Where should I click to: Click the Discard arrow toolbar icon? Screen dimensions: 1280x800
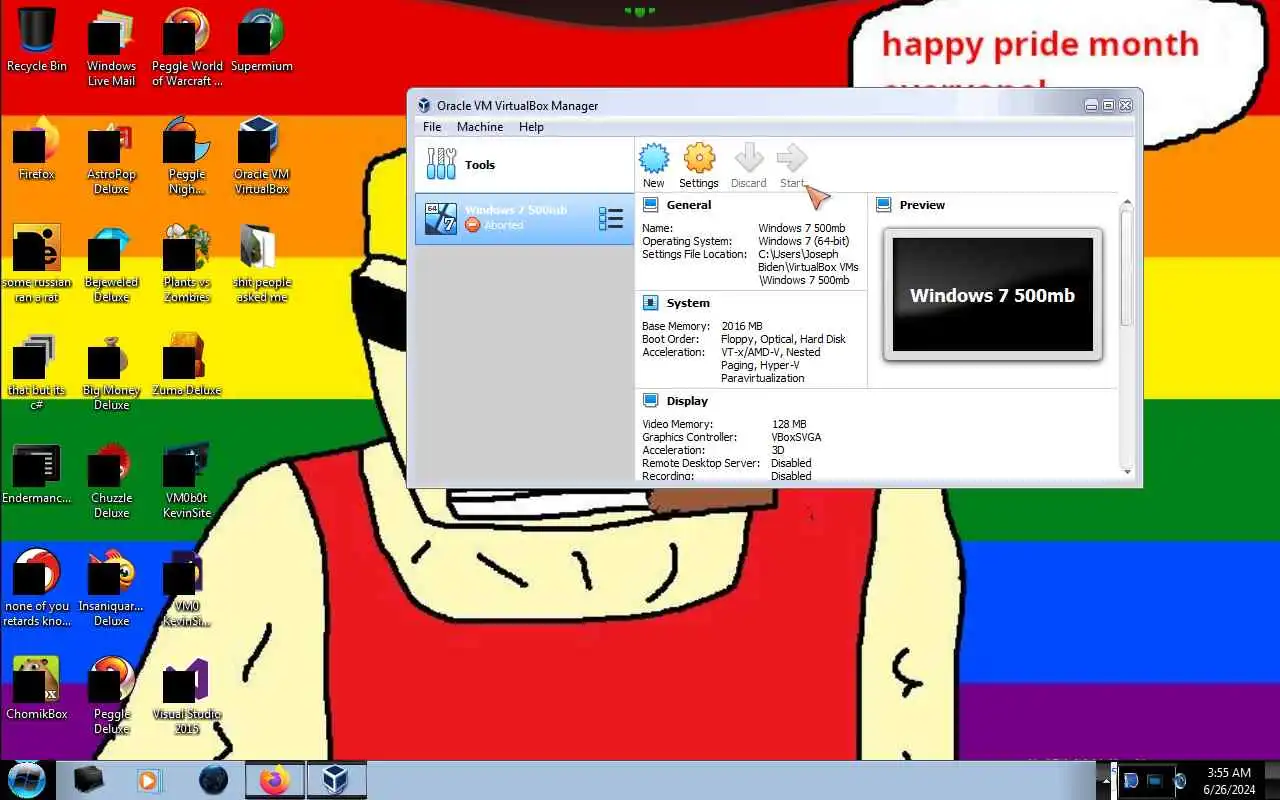(748, 166)
